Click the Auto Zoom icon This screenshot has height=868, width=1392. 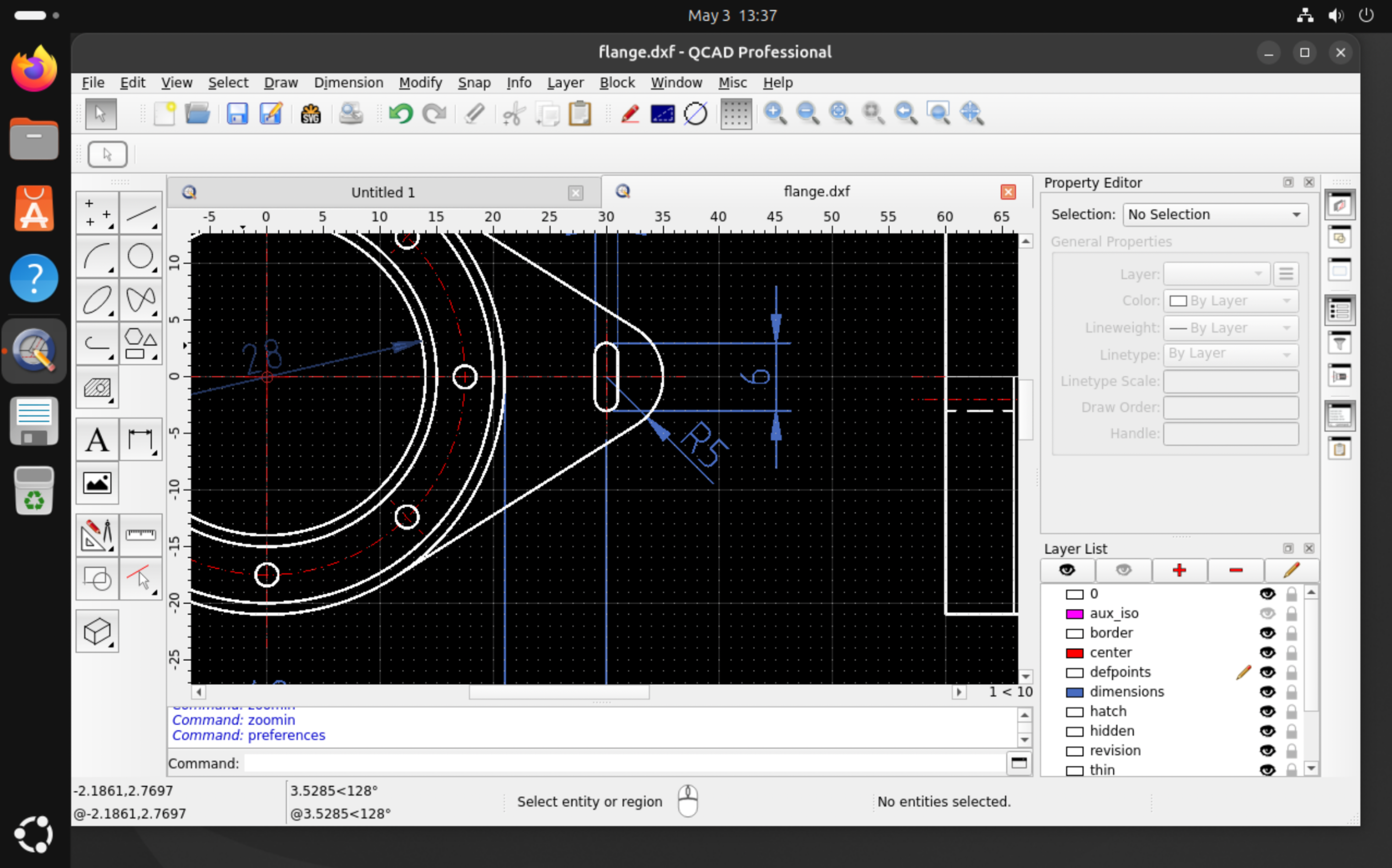pos(840,114)
